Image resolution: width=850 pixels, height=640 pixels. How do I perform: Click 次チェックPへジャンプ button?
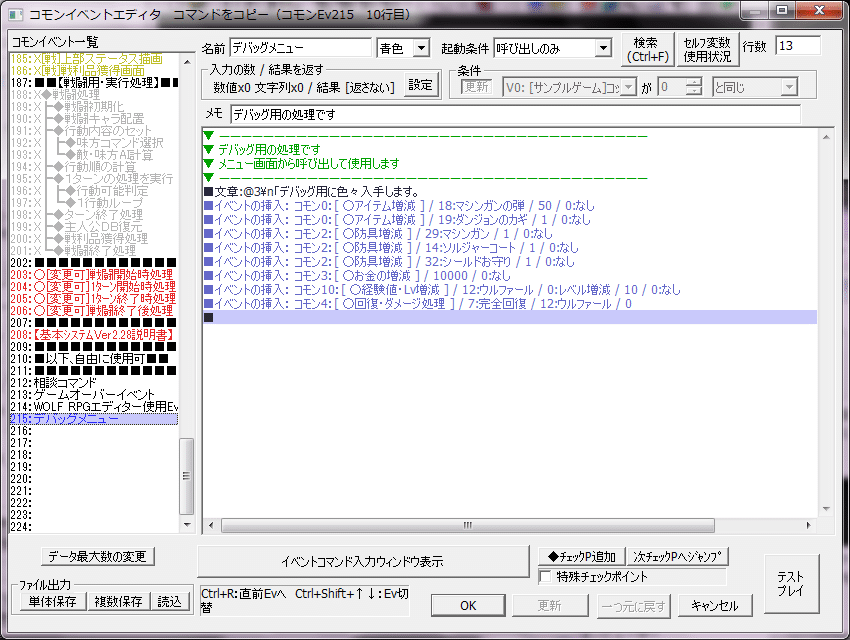click(676, 556)
